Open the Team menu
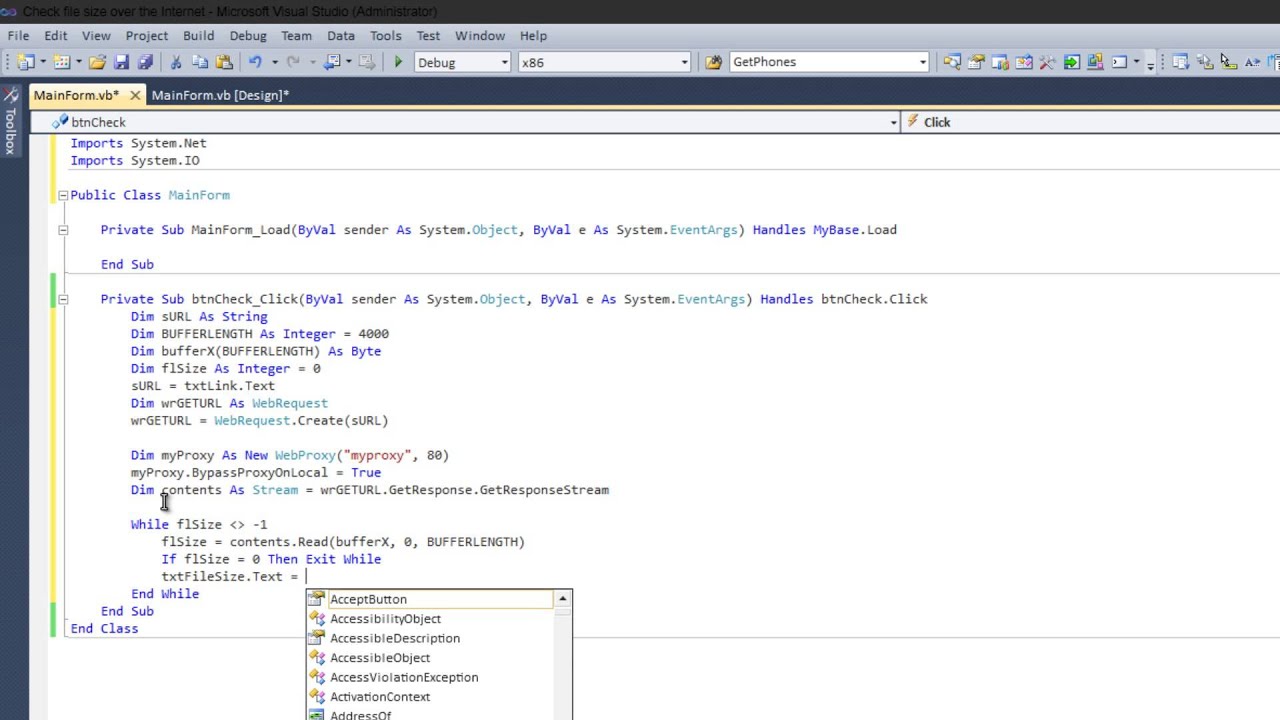The width and height of the screenshot is (1280, 720). [296, 35]
